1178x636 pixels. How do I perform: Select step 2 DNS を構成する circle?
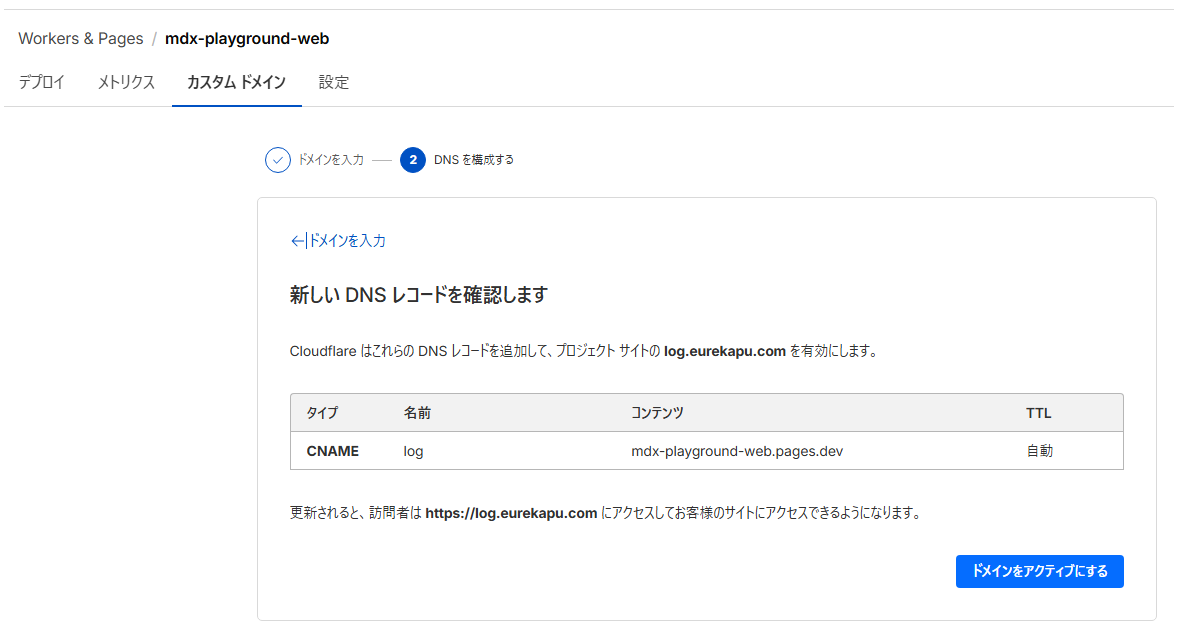point(414,160)
